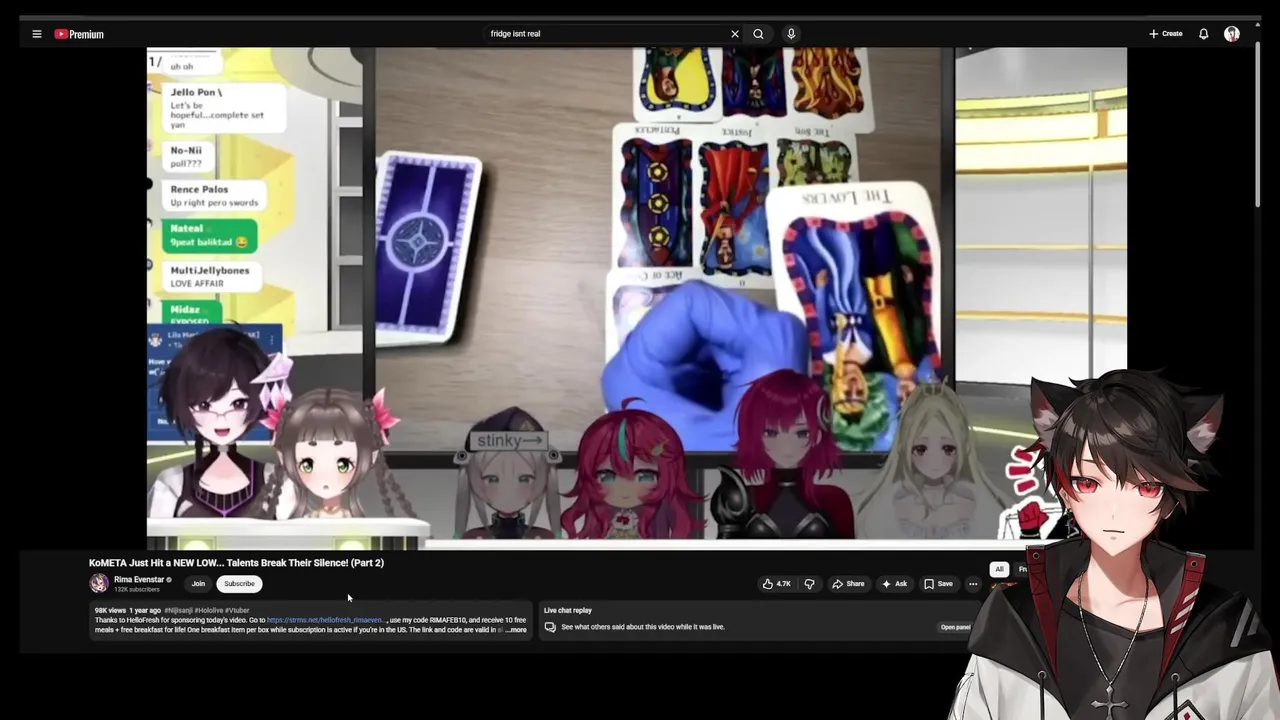
Task: Join the channel membership
Action: click(198, 584)
